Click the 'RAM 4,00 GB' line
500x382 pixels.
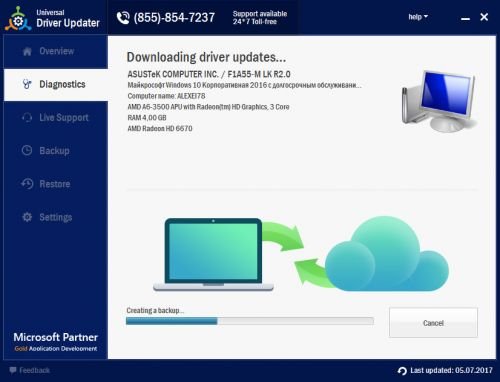click(x=147, y=118)
